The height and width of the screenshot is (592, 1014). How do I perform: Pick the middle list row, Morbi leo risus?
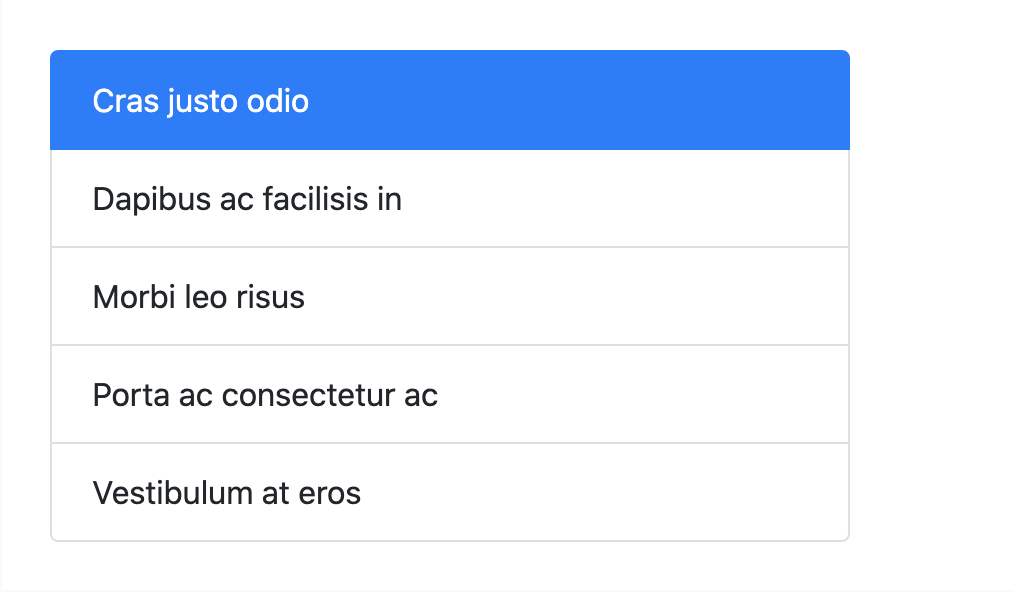coord(449,297)
